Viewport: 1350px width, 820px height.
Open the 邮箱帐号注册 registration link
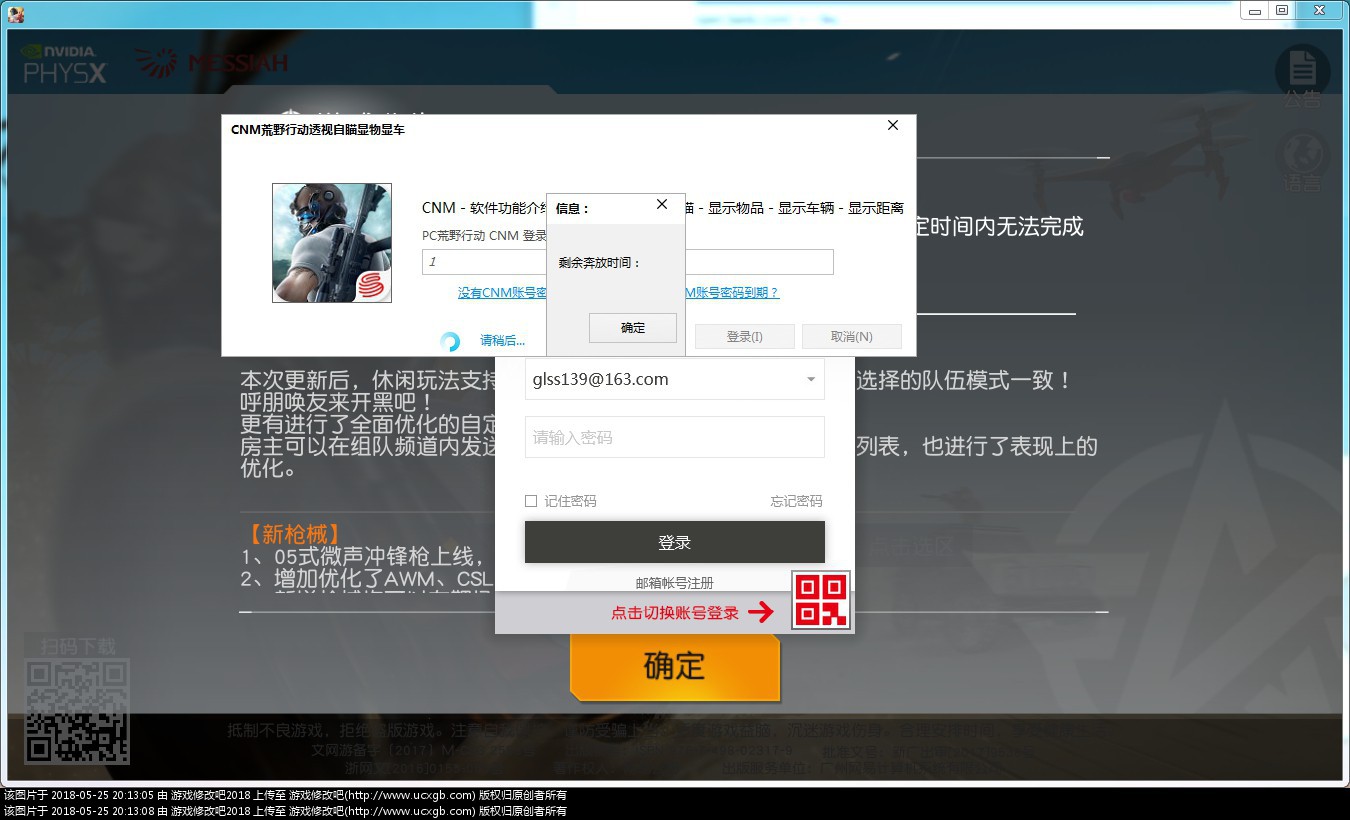tap(675, 583)
